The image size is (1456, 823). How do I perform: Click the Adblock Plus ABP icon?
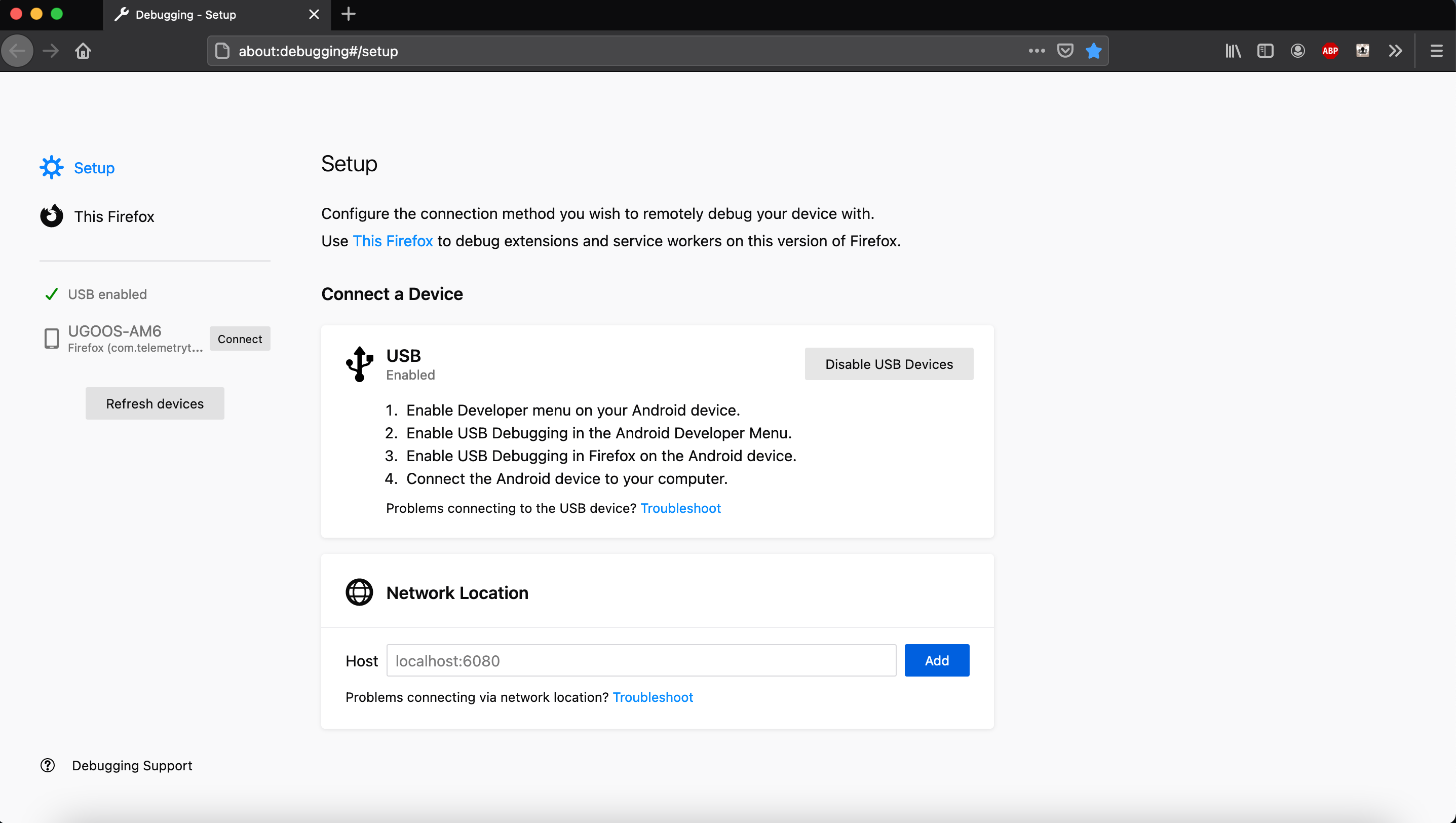[x=1330, y=51]
